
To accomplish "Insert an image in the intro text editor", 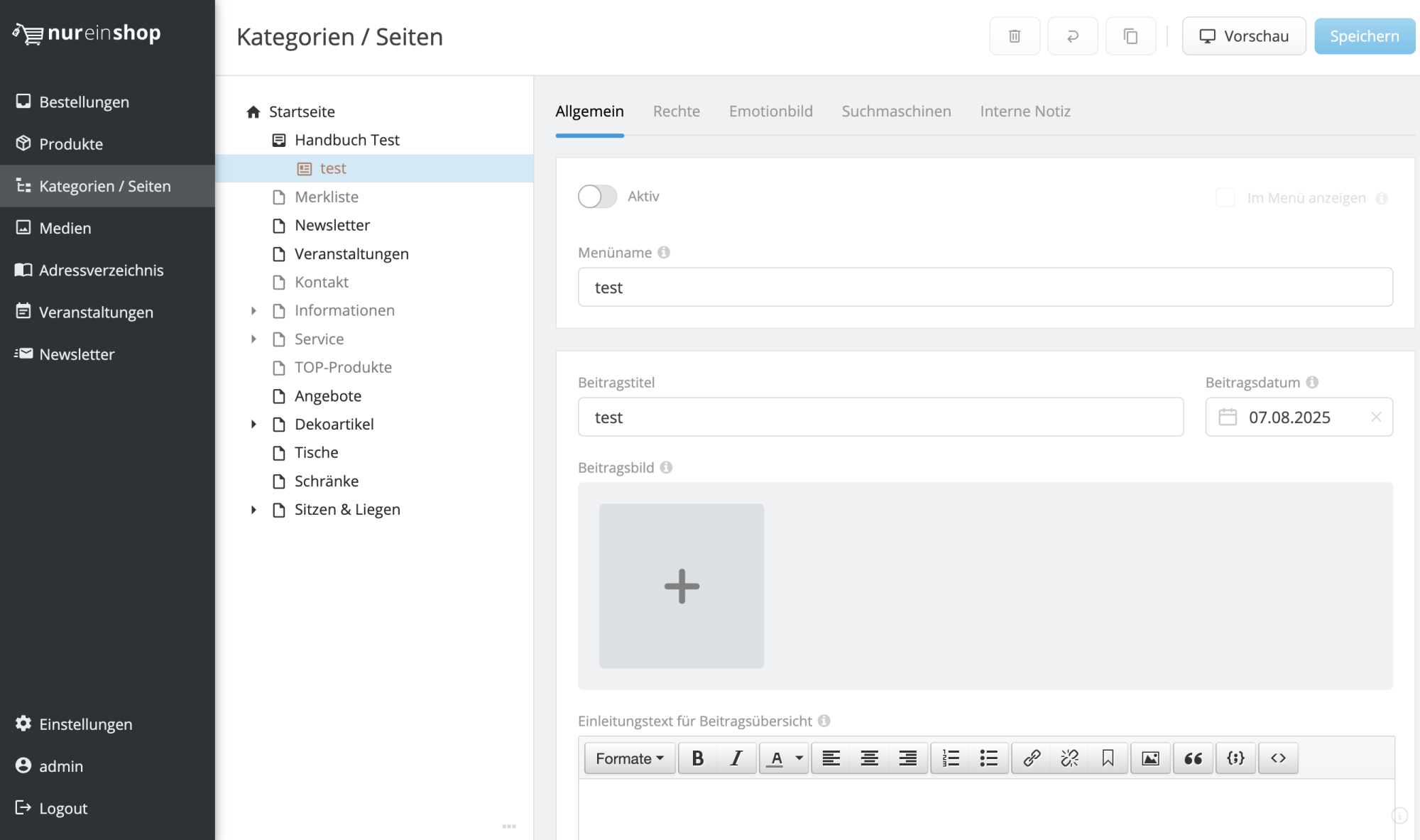I will coord(1150,758).
